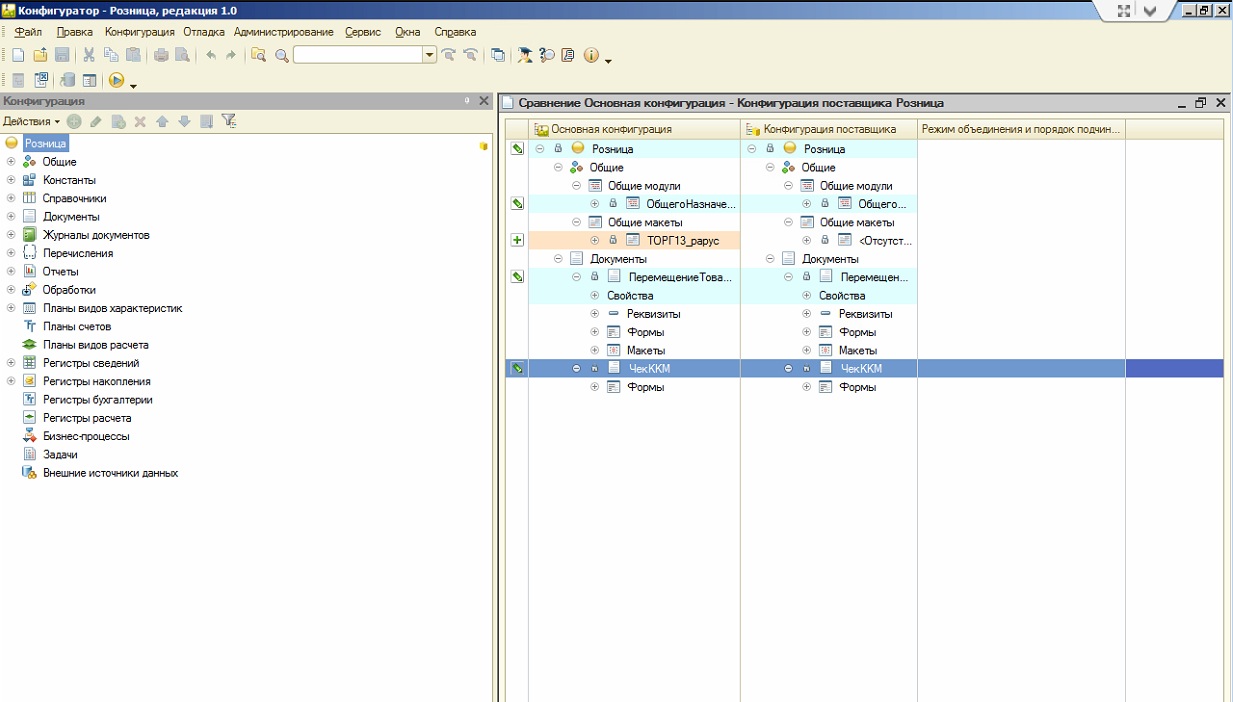
Task: Expand Реквизиты in Конфигурация поставщика column
Action: (x=807, y=314)
